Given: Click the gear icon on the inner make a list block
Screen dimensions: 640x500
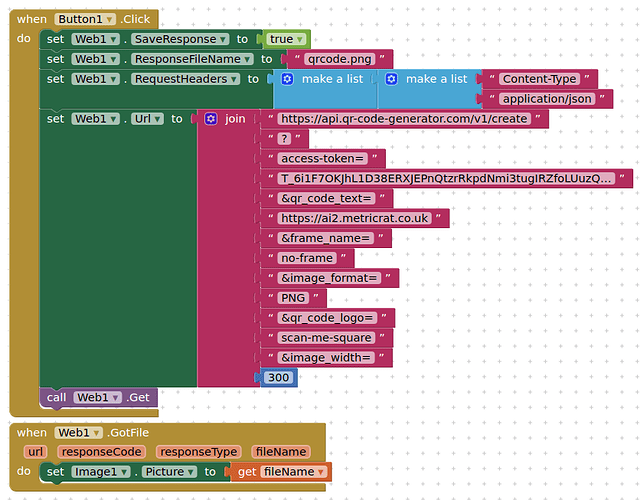Looking at the screenshot, I should click(x=392, y=79).
